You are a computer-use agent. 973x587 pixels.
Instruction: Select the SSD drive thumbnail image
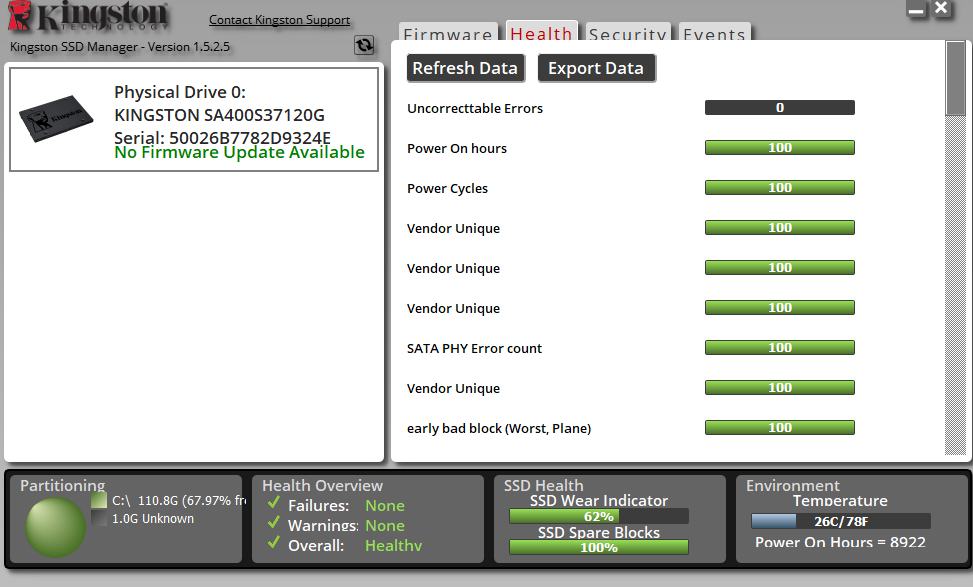(56, 118)
